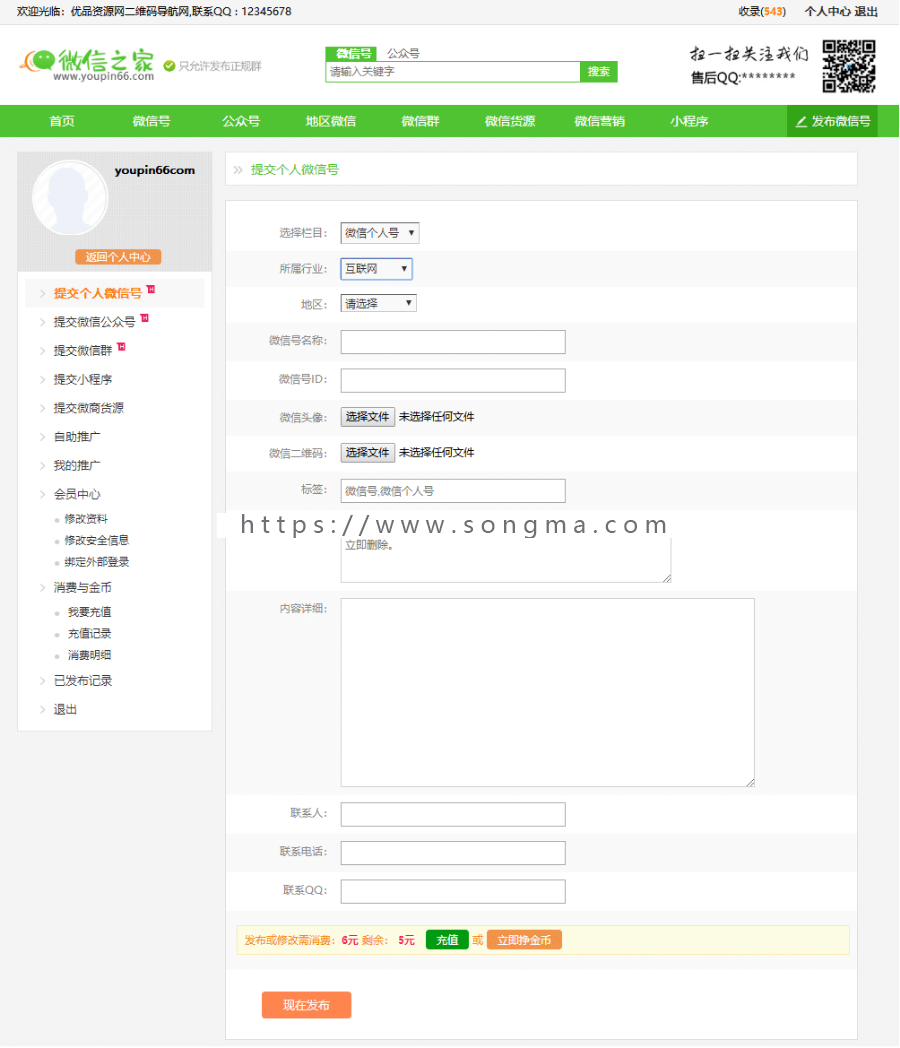Open 公众号 in the navigation bar

click(x=241, y=121)
